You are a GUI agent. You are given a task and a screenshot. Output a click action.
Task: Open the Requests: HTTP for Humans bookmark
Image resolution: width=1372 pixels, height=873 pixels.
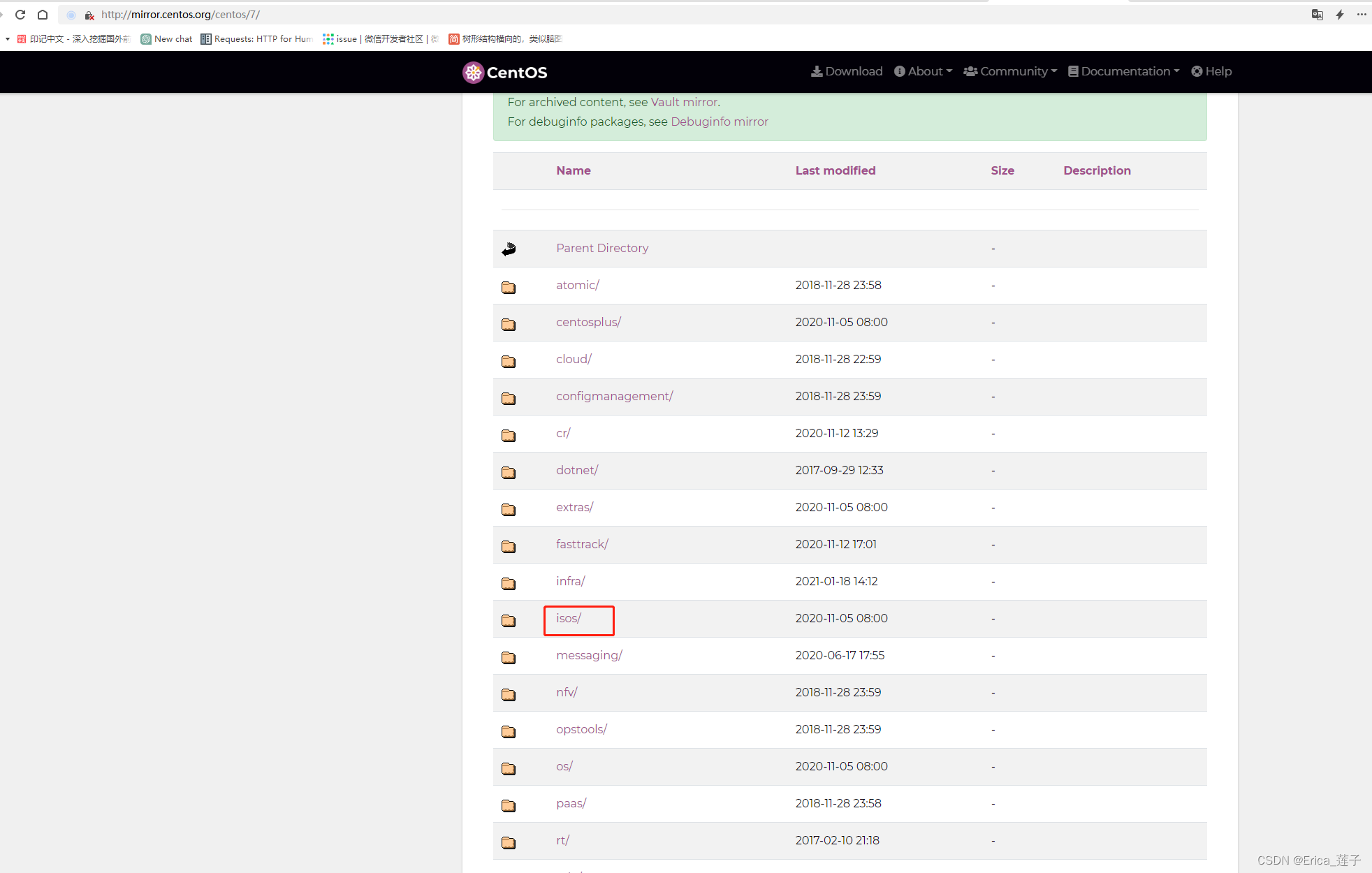coord(256,39)
